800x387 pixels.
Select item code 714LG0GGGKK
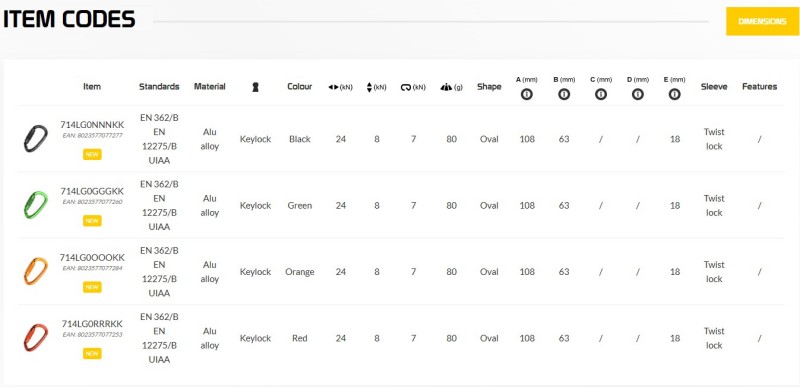point(92,191)
